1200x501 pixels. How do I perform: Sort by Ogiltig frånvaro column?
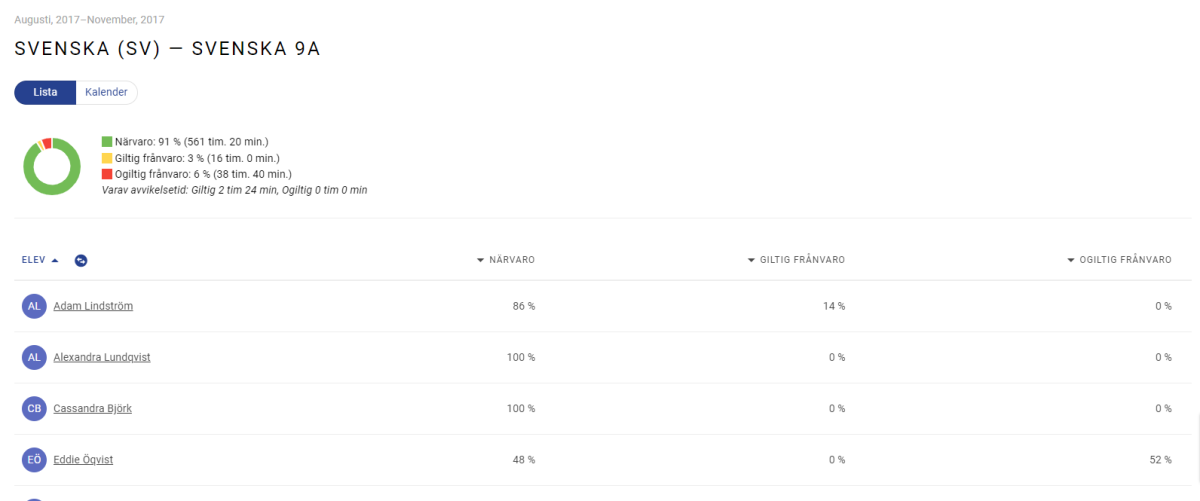click(1119, 260)
